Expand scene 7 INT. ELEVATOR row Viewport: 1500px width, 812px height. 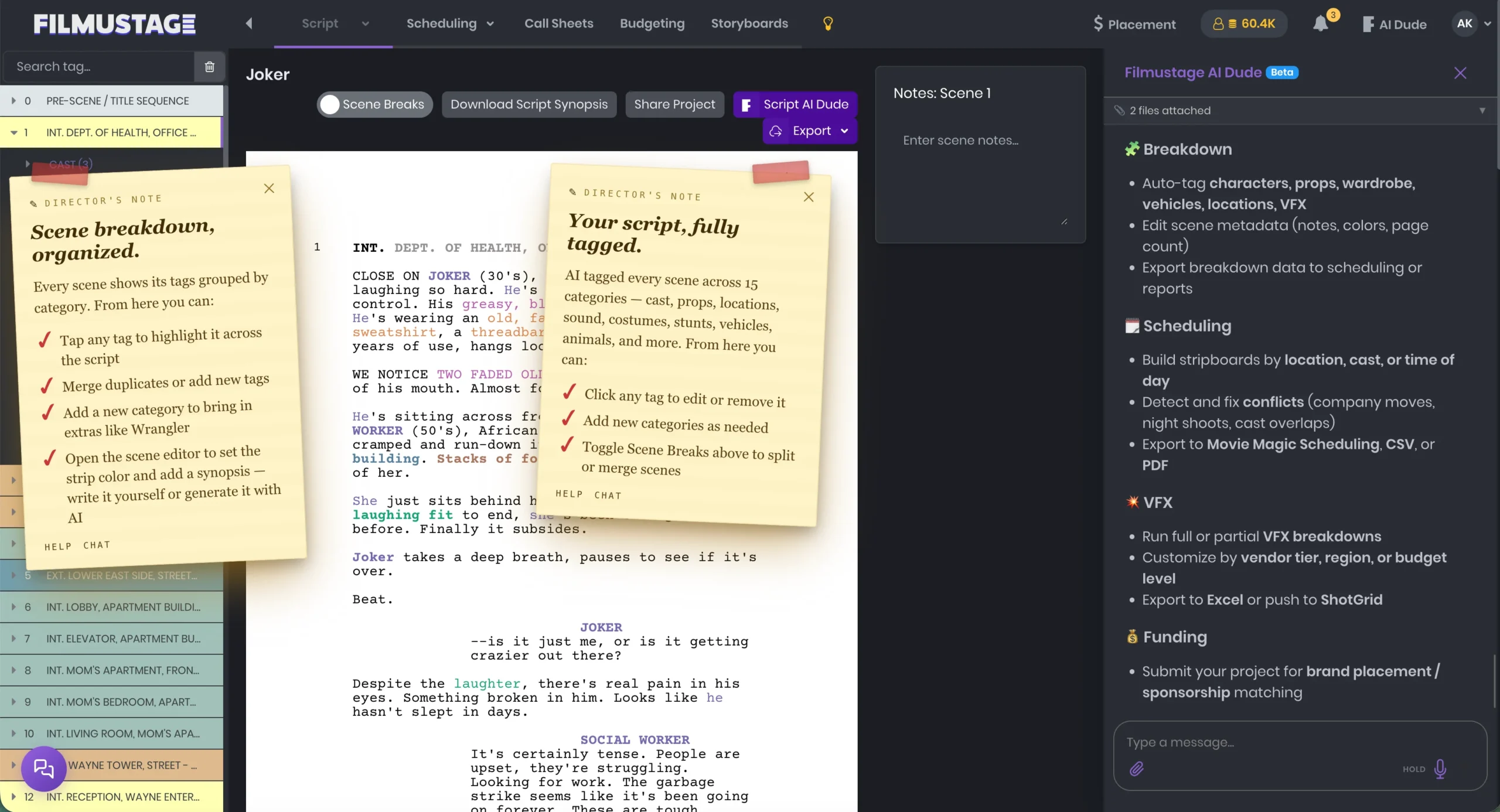(x=13, y=639)
